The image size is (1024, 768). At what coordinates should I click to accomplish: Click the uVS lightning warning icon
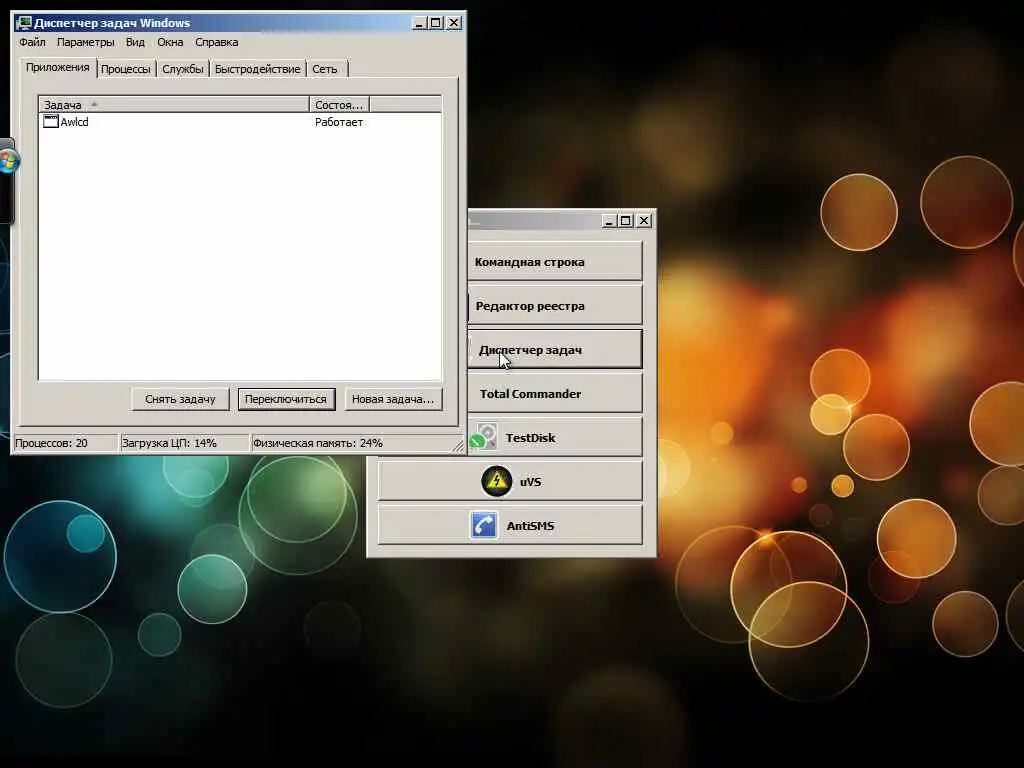pos(496,481)
